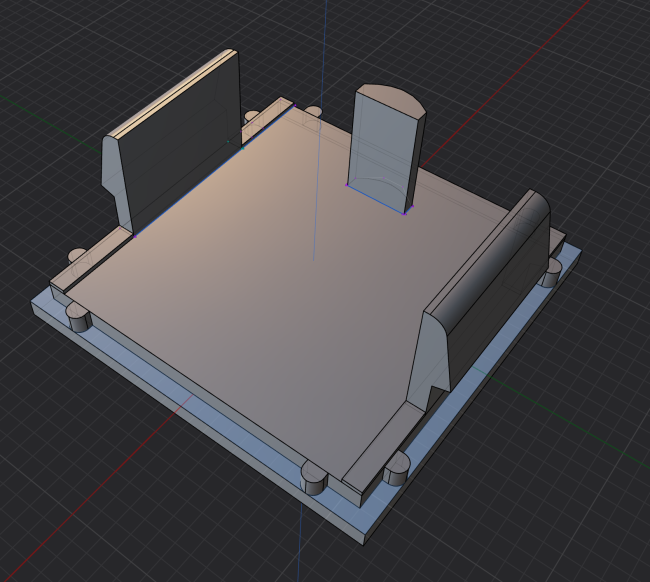Select the cylindrical peg at the front-left corner
Viewport: 650px width, 582px height.
coord(79,316)
